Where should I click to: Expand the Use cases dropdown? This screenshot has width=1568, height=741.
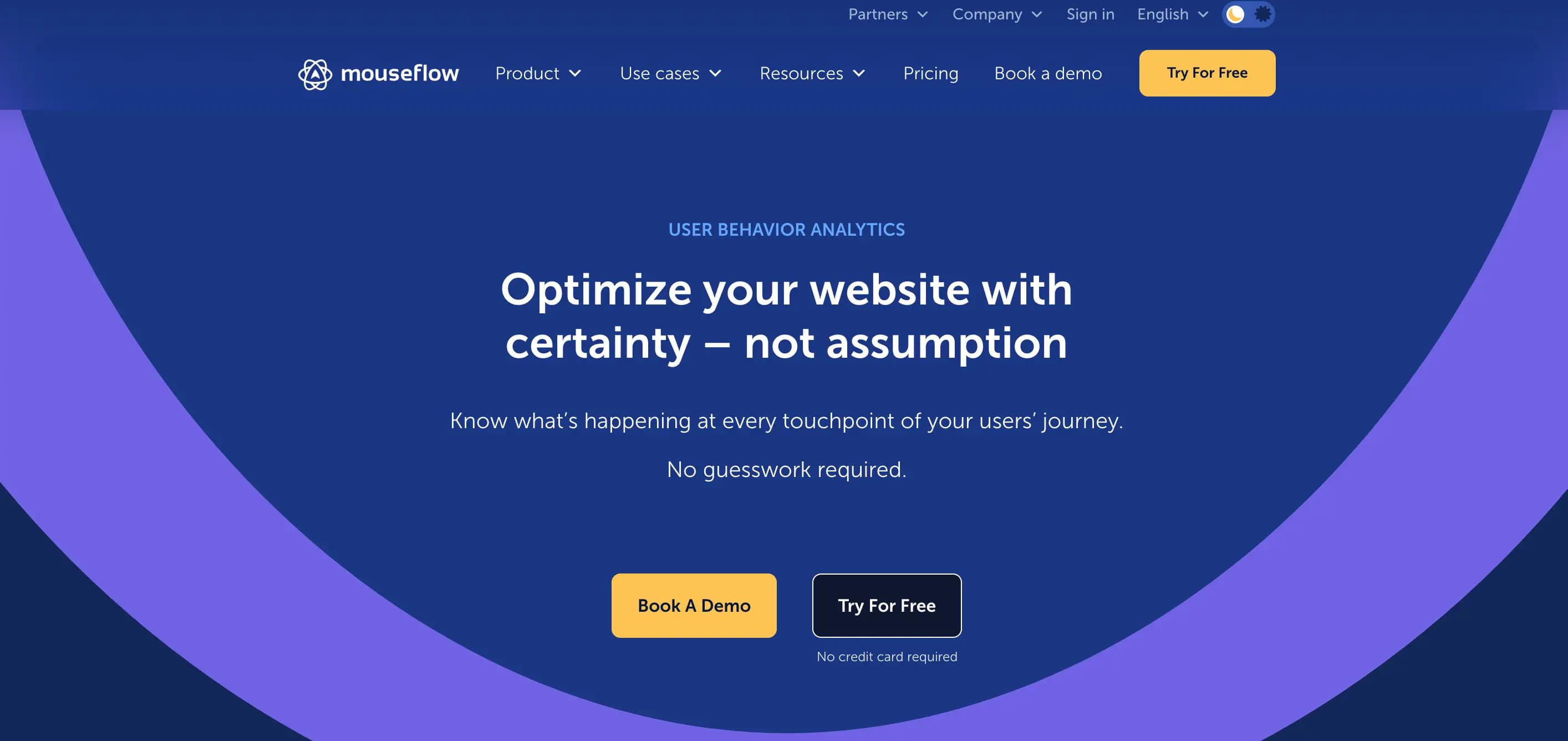(x=671, y=73)
